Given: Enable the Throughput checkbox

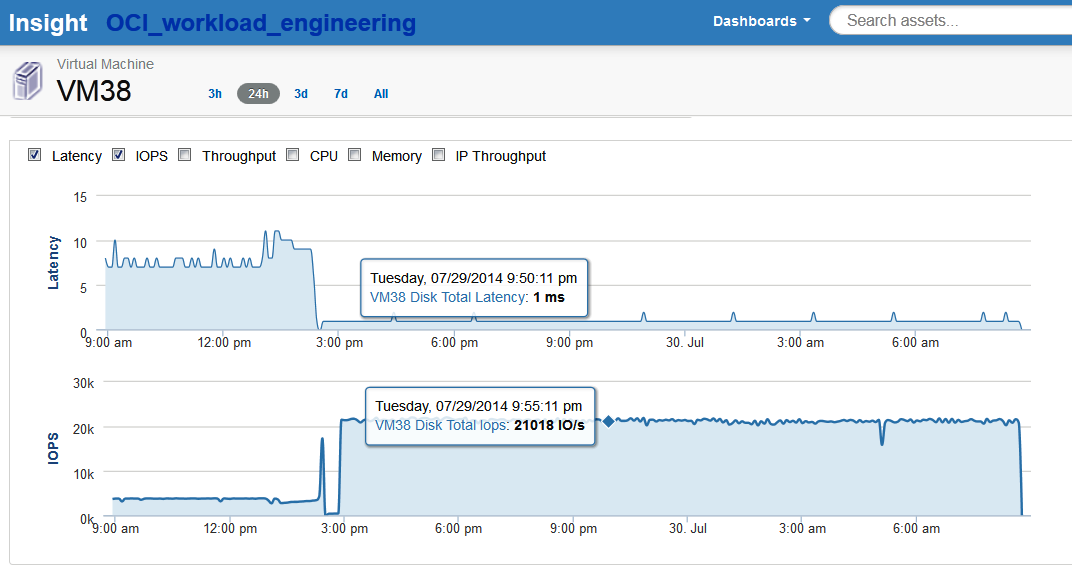Looking at the screenshot, I should 185,155.
